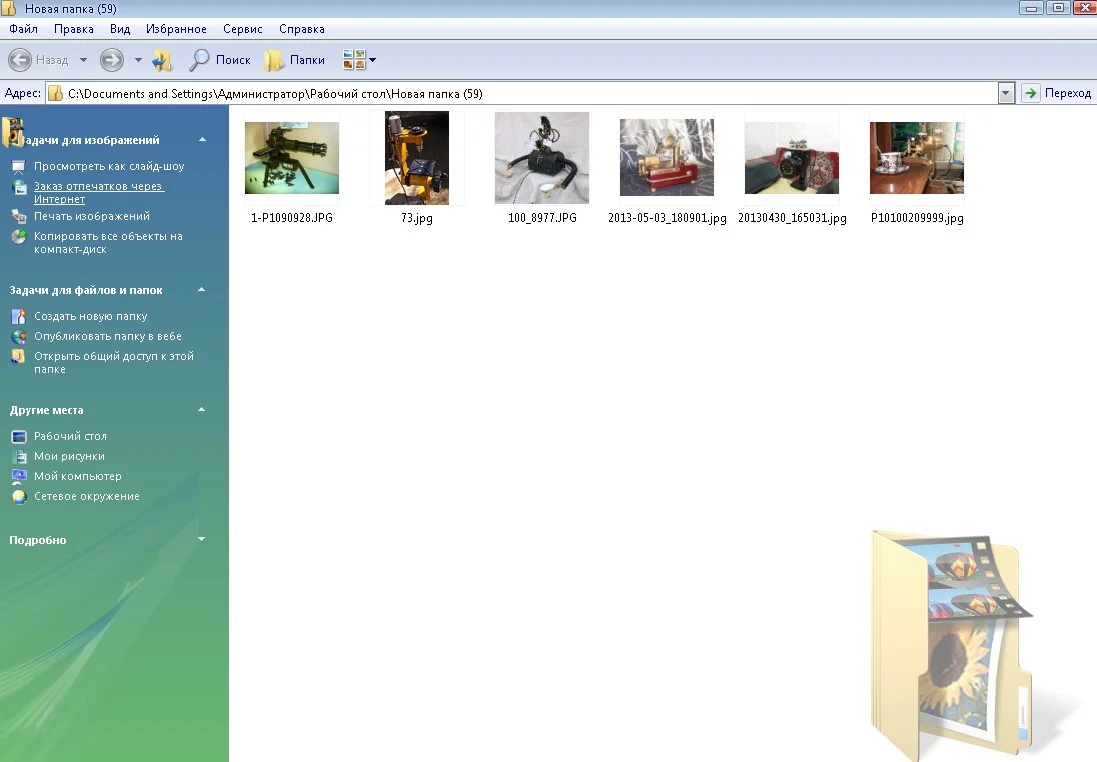Collapse the Другие места panel
The width and height of the screenshot is (1097, 762).
pos(201,409)
